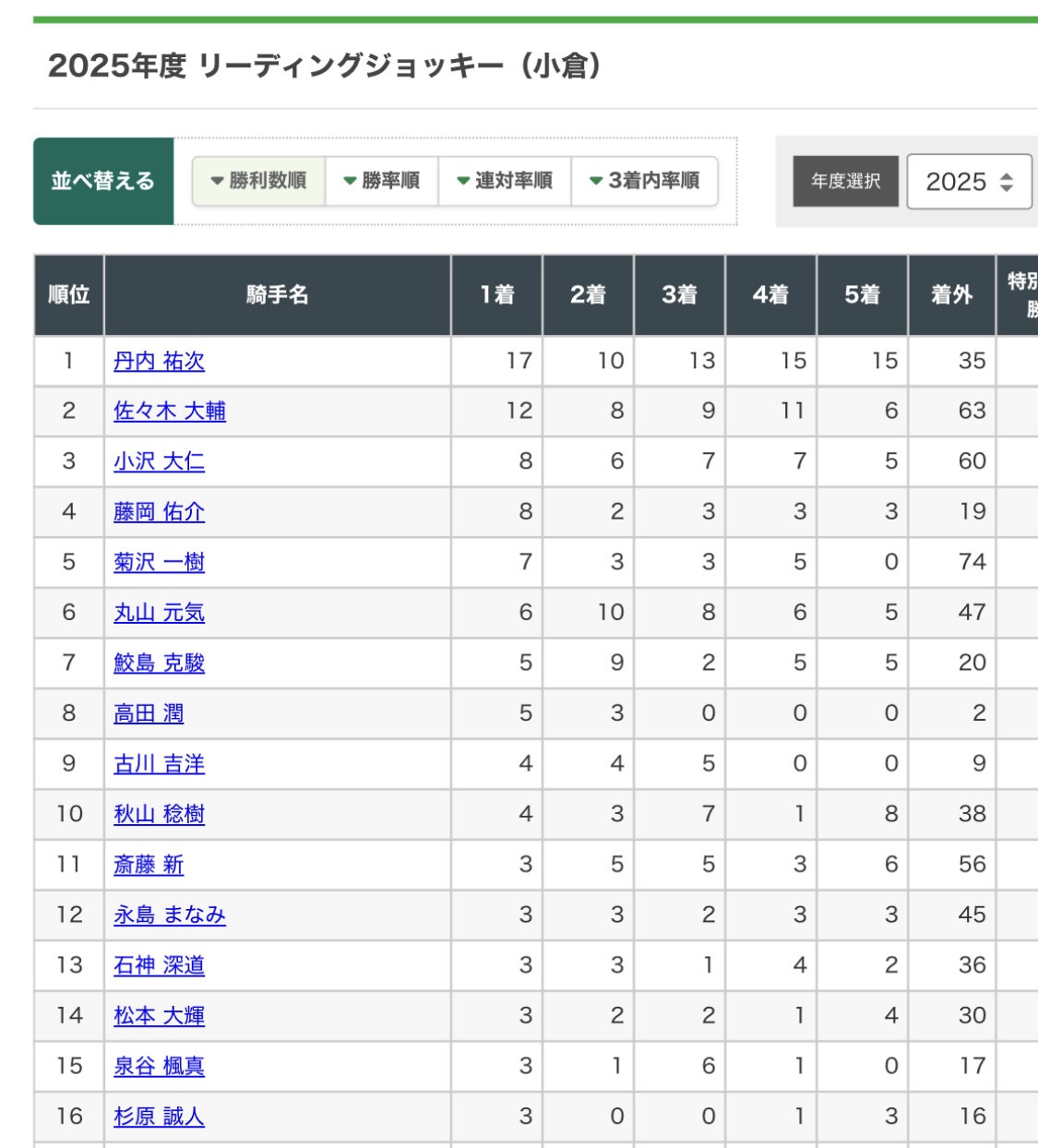Screen dimensions: 1038x1148
Task: Open the 2025 year selection dropdown
Action: [969, 182]
